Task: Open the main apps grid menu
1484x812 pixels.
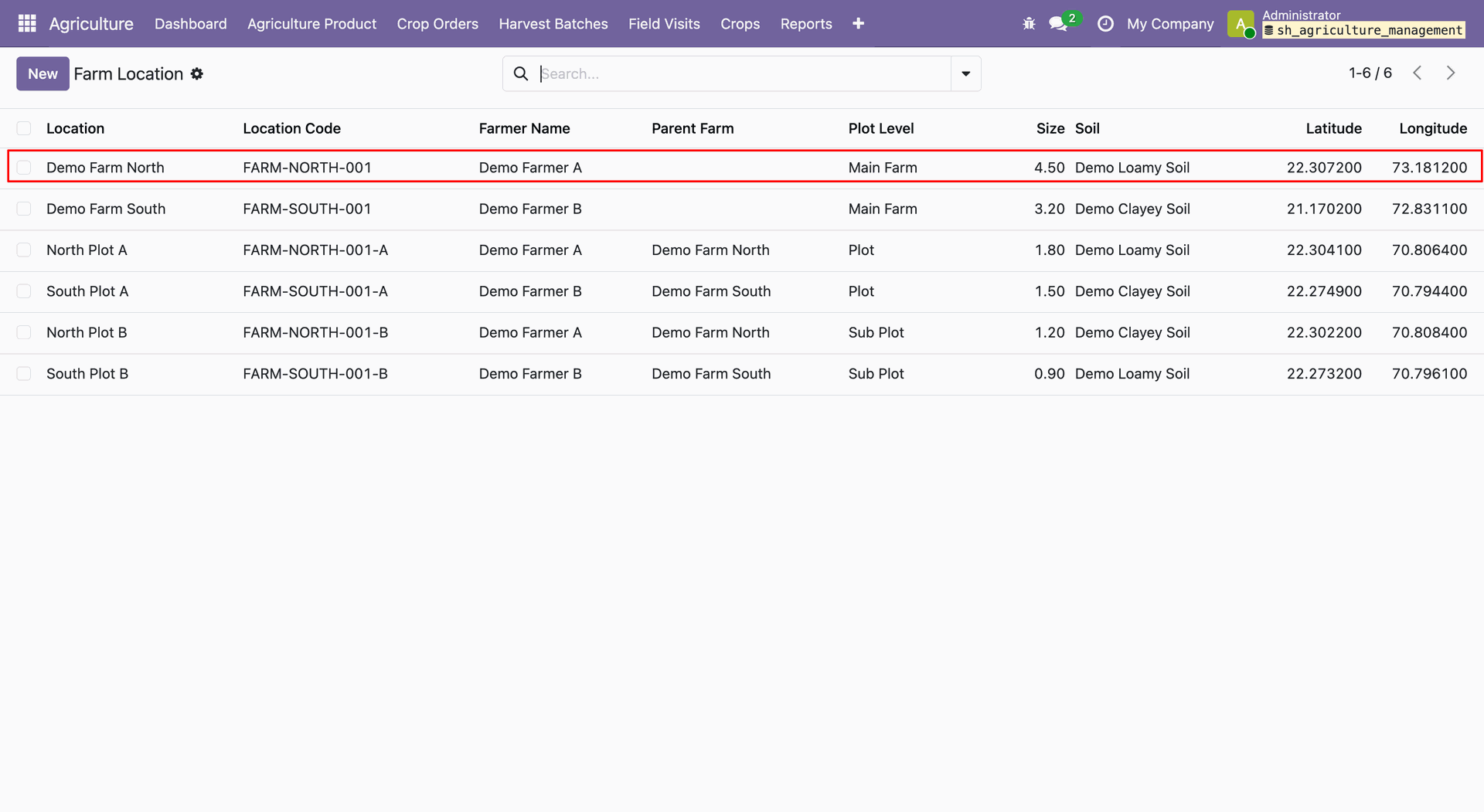Action: [27, 23]
